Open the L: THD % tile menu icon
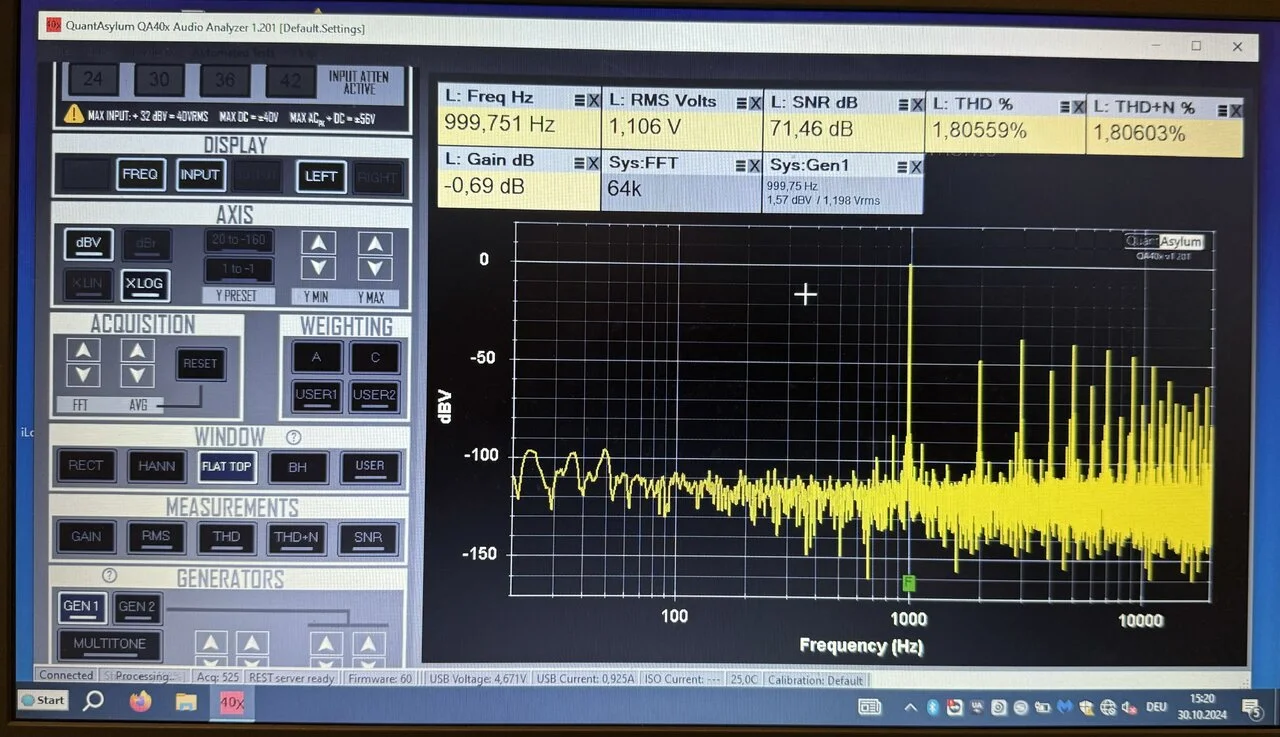This screenshot has width=1280, height=737. (x=1062, y=107)
